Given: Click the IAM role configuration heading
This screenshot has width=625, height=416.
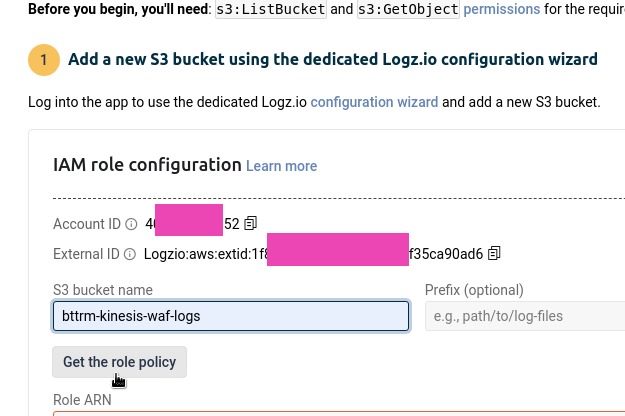Looking at the screenshot, I should click(x=147, y=165).
